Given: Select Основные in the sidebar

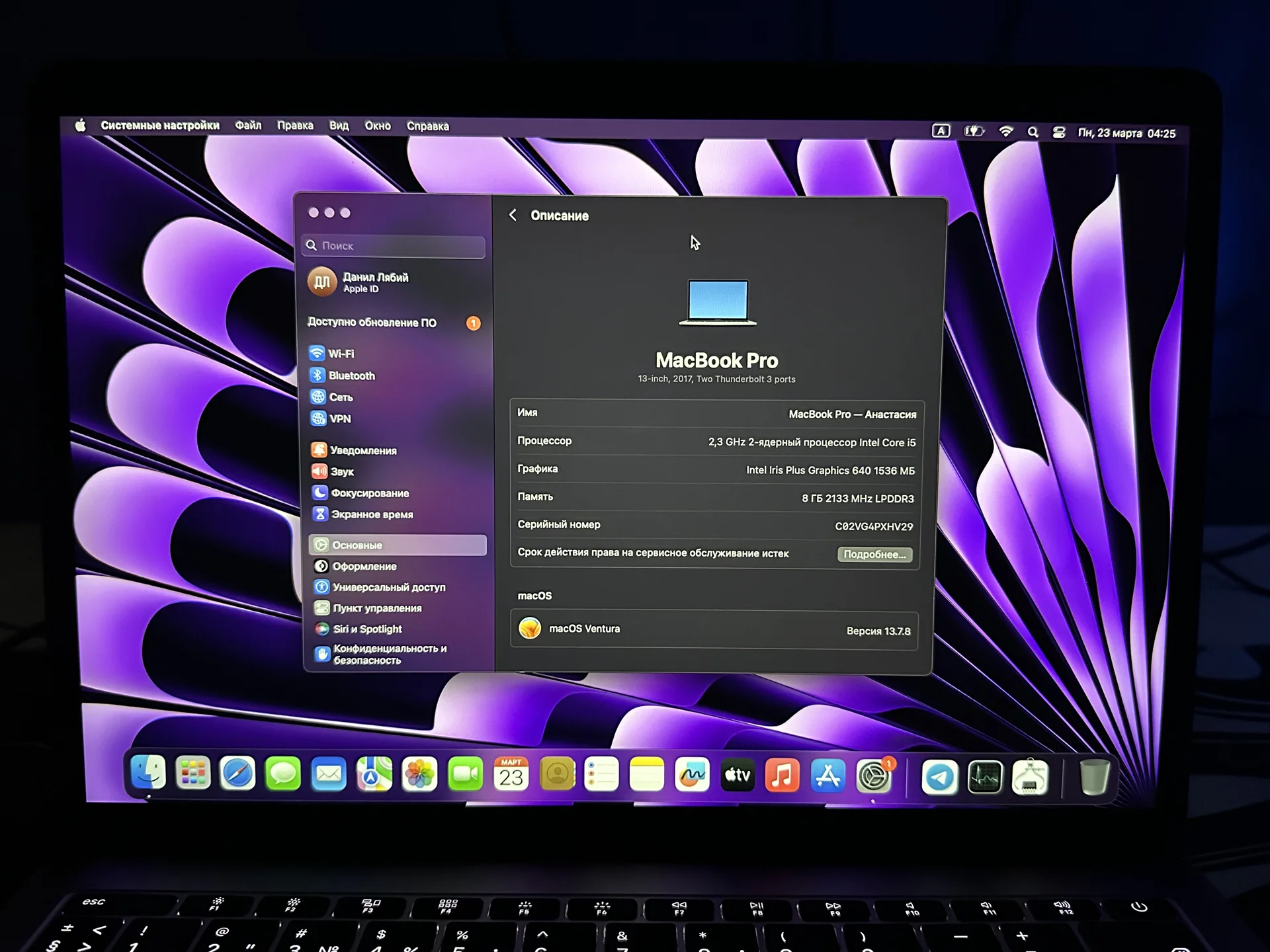Looking at the screenshot, I should (398, 545).
